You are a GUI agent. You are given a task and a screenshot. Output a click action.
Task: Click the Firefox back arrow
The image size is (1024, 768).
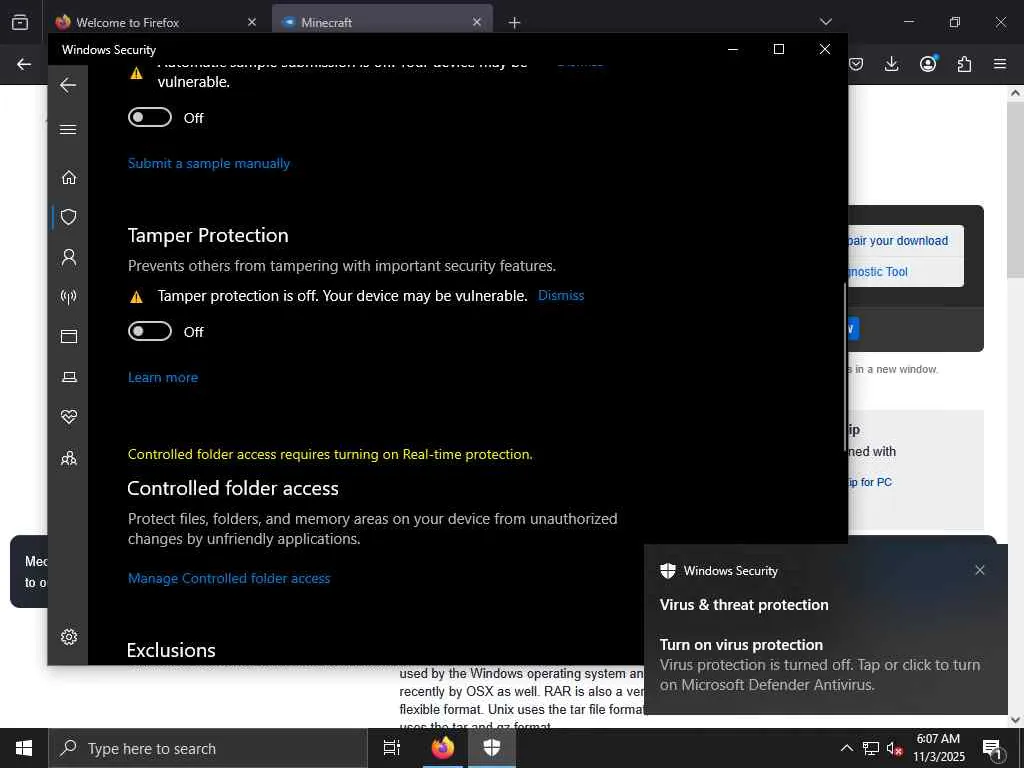click(x=24, y=64)
